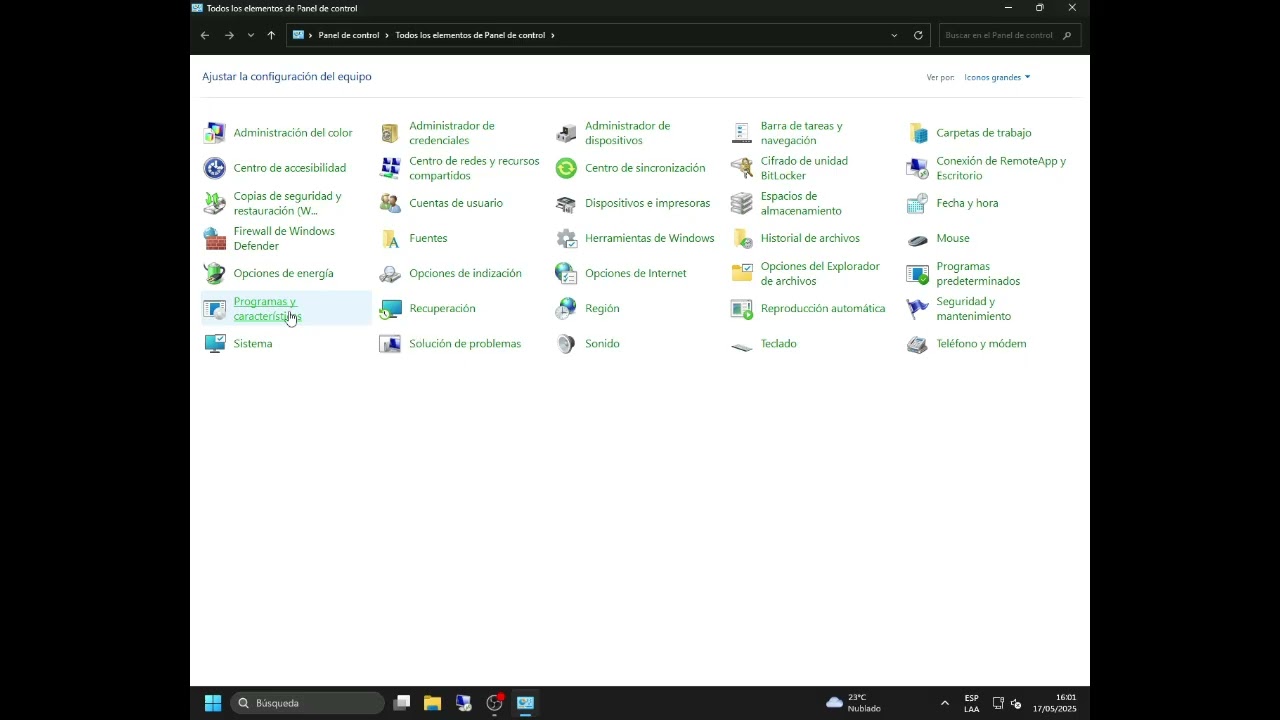Open the Sonido speaker icon
Screen dimensions: 1280x720
(566, 343)
